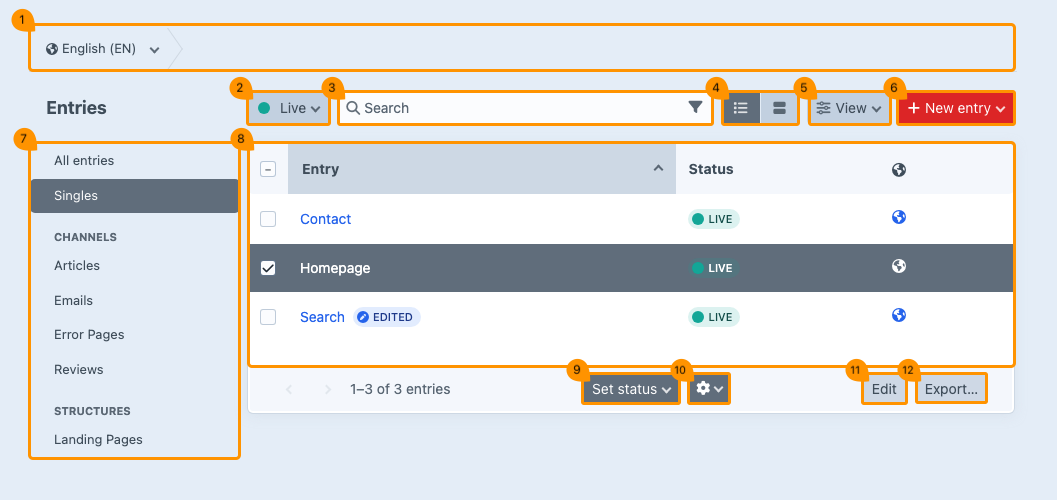Open the Live status dropdown
1057x500 pixels.
[x=290, y=108]
